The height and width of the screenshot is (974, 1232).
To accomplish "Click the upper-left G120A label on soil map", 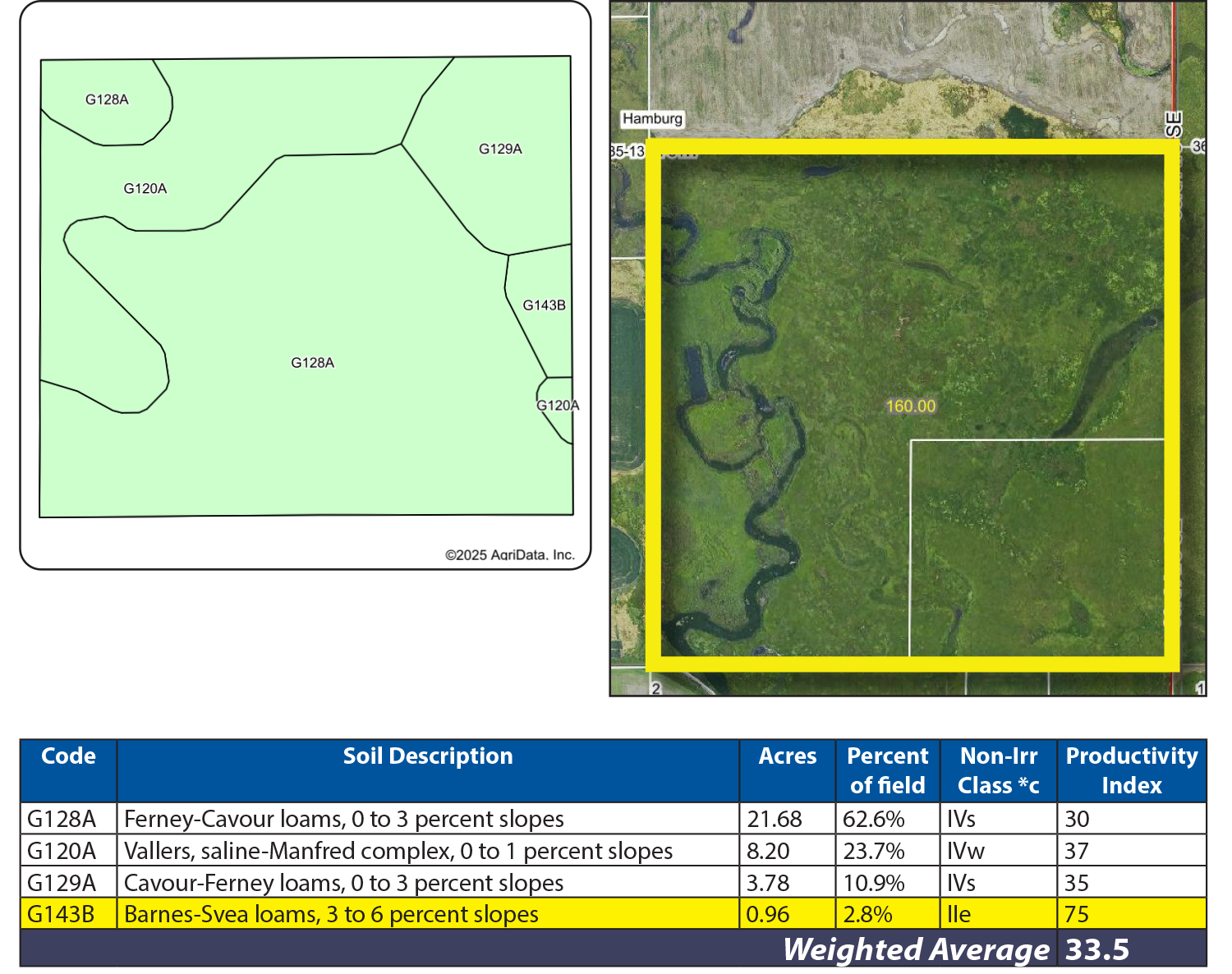I will click(x=145, y=188).
